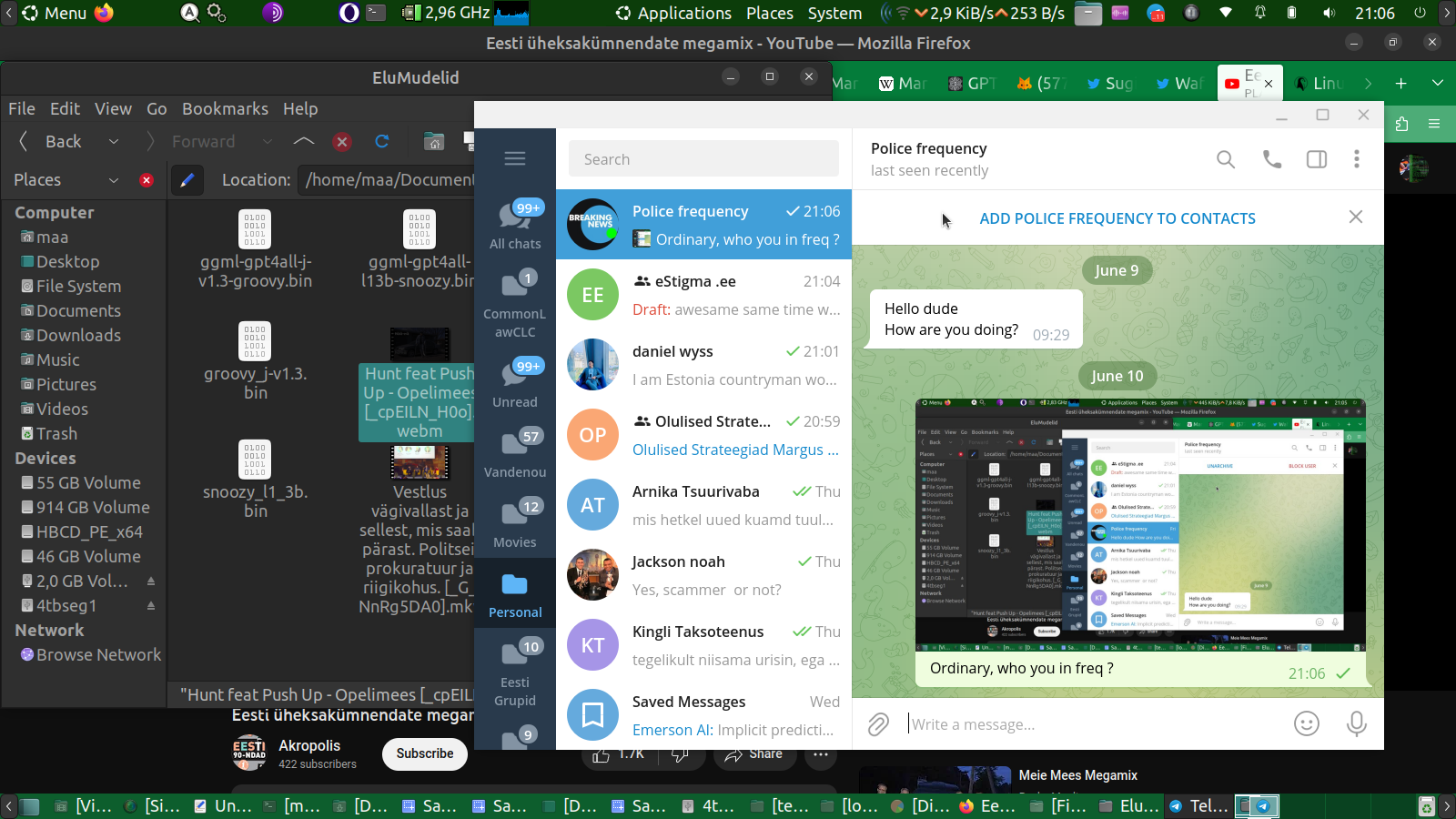Viewport: 1456px width, 819px height.
Task: Open the Go menu in file manager
Action: [x=157, y=108]
